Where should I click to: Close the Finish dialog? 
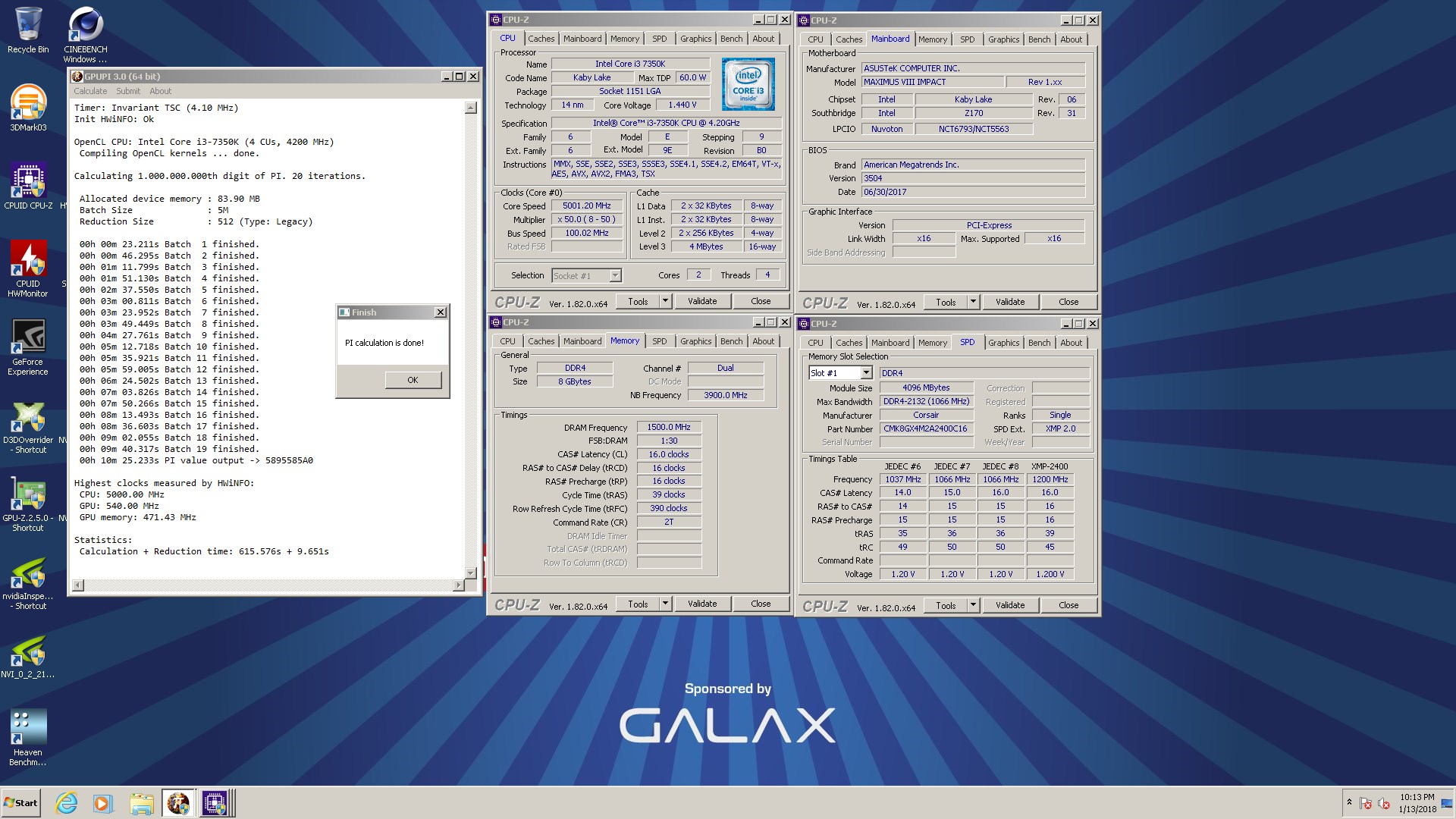coord(440,312)
